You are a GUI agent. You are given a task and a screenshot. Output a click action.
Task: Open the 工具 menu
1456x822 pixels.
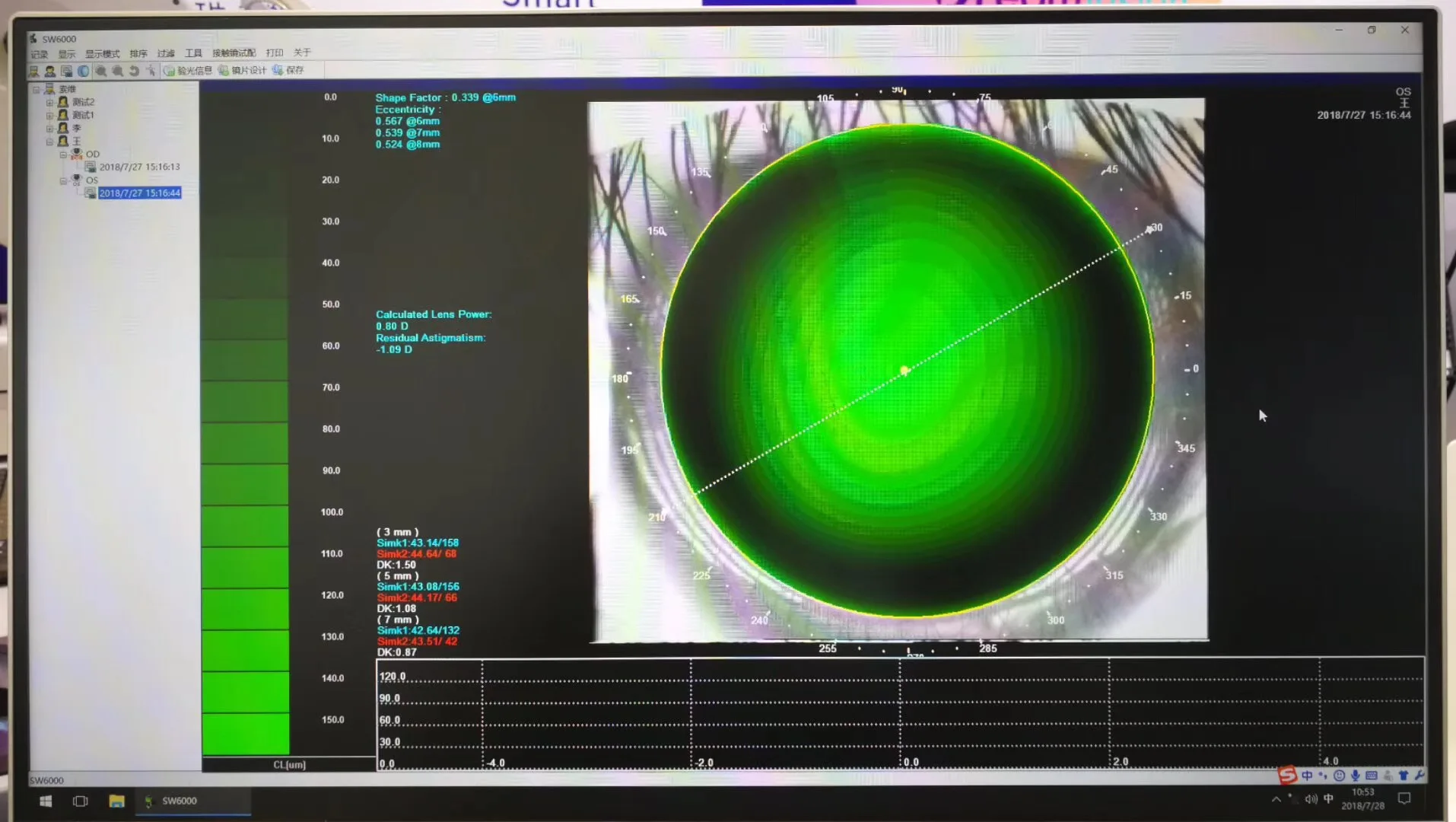(193, 54)
